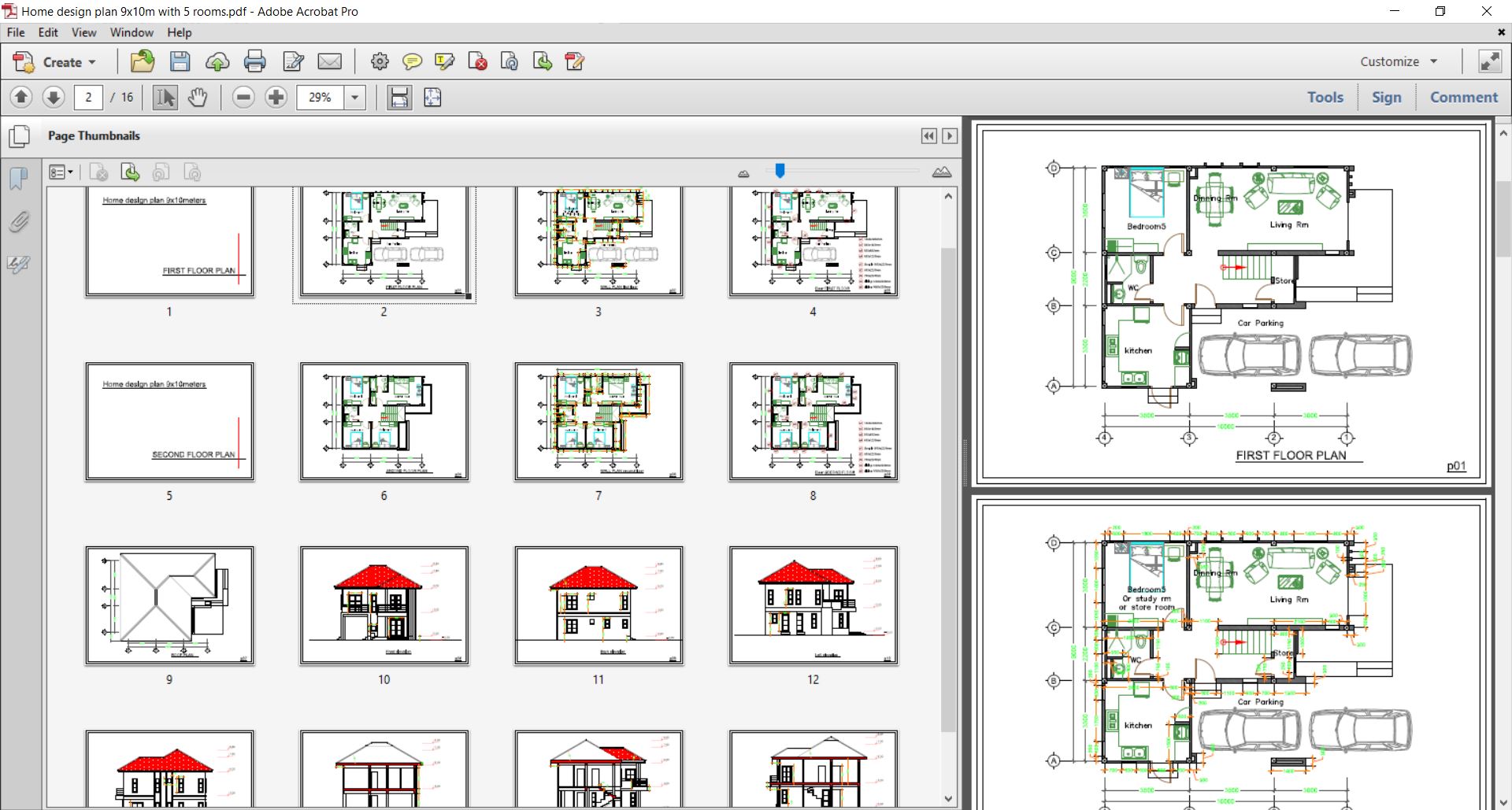Add a sticky note comment
The image size is (1512, 810).
click(411, 61)
